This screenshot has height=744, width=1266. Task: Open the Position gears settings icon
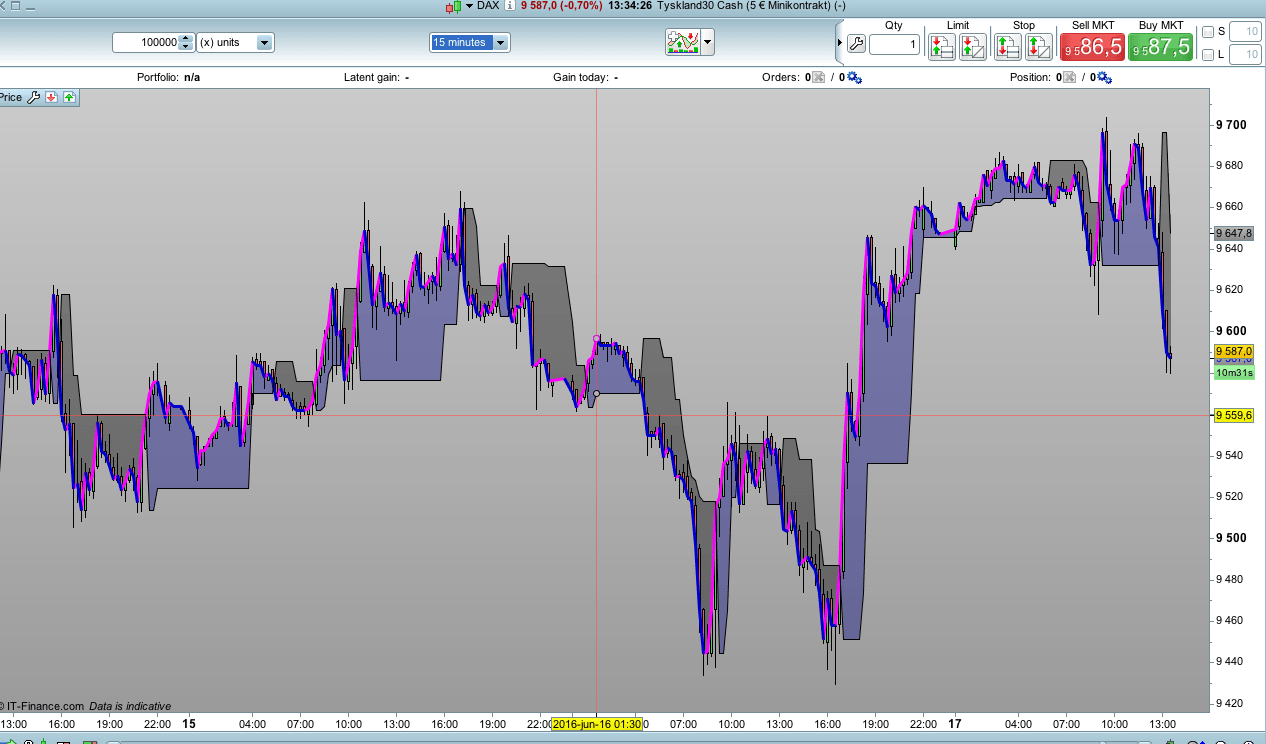click(x=1105, y=77)
